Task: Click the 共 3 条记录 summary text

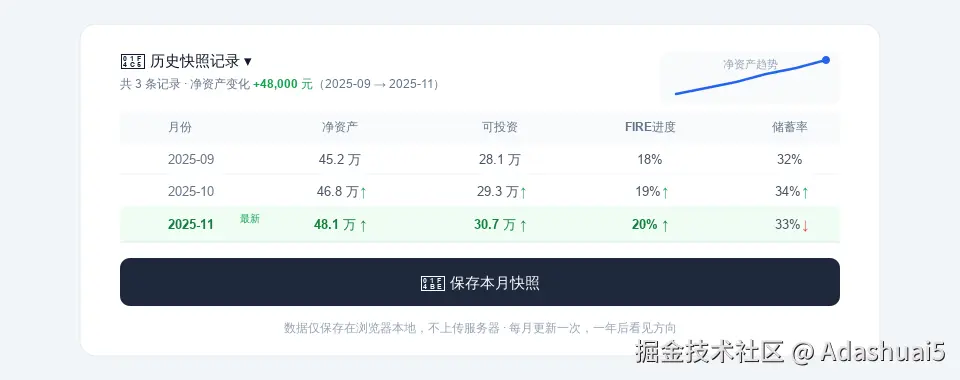Action: [x=150, y=84]
